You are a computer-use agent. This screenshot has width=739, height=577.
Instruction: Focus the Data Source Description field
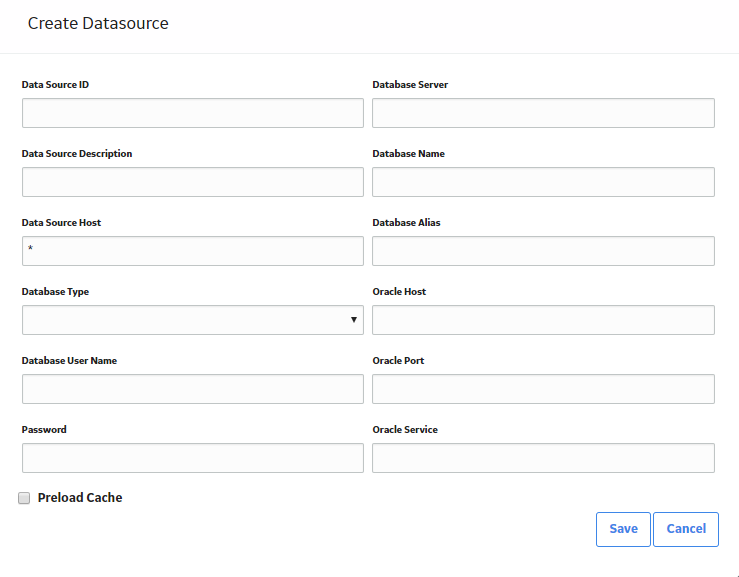193,182
